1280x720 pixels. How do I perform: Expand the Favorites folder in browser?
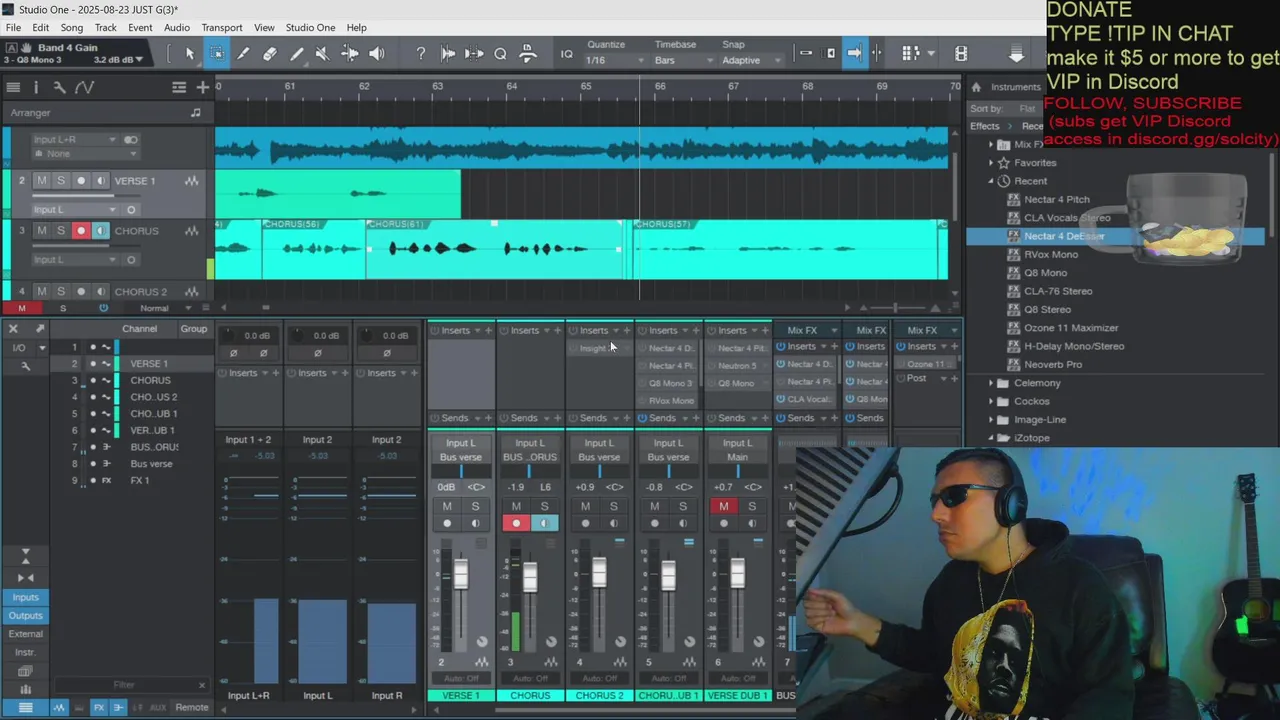point(991,162)
